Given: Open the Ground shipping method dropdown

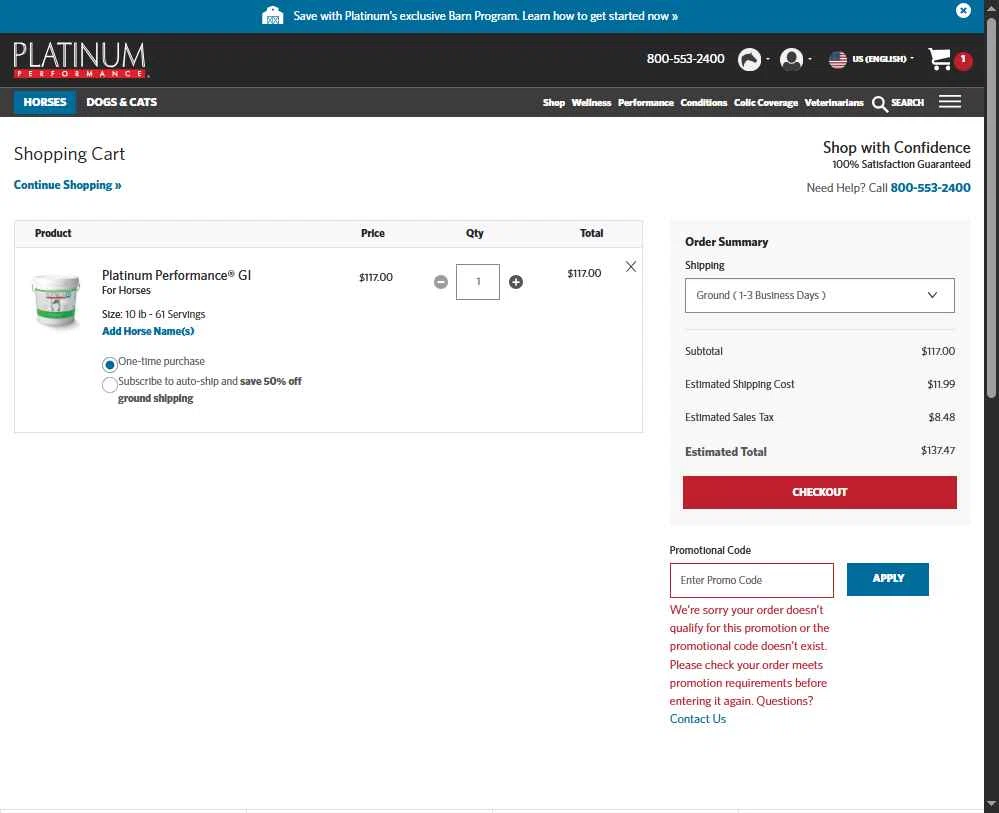Looking at the screenshot, I should coord(819,296).
